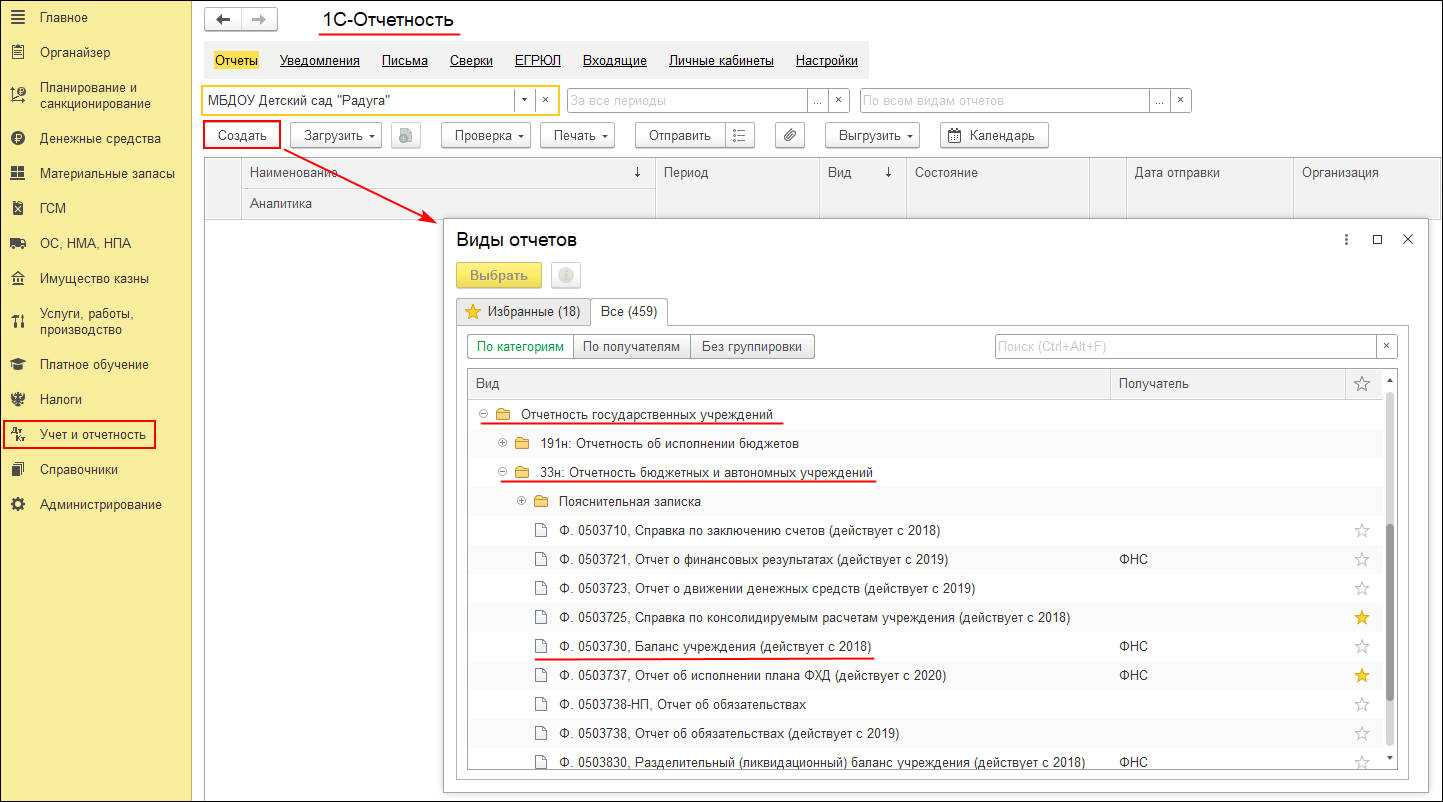Click the paperclip attachments icon
This screenshot has height=802, width=1443.
click(x=790, y=135)
